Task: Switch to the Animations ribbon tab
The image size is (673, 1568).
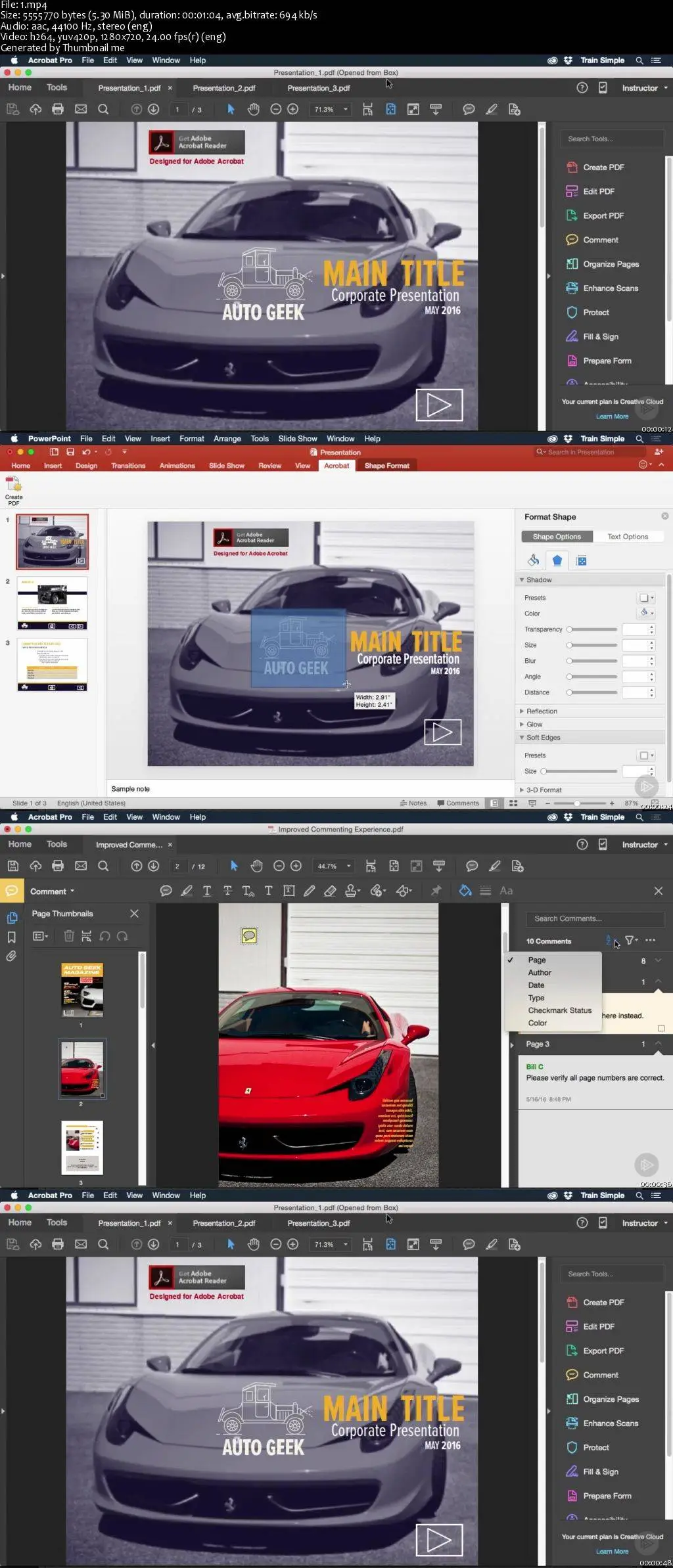Action: click(177, 466)
